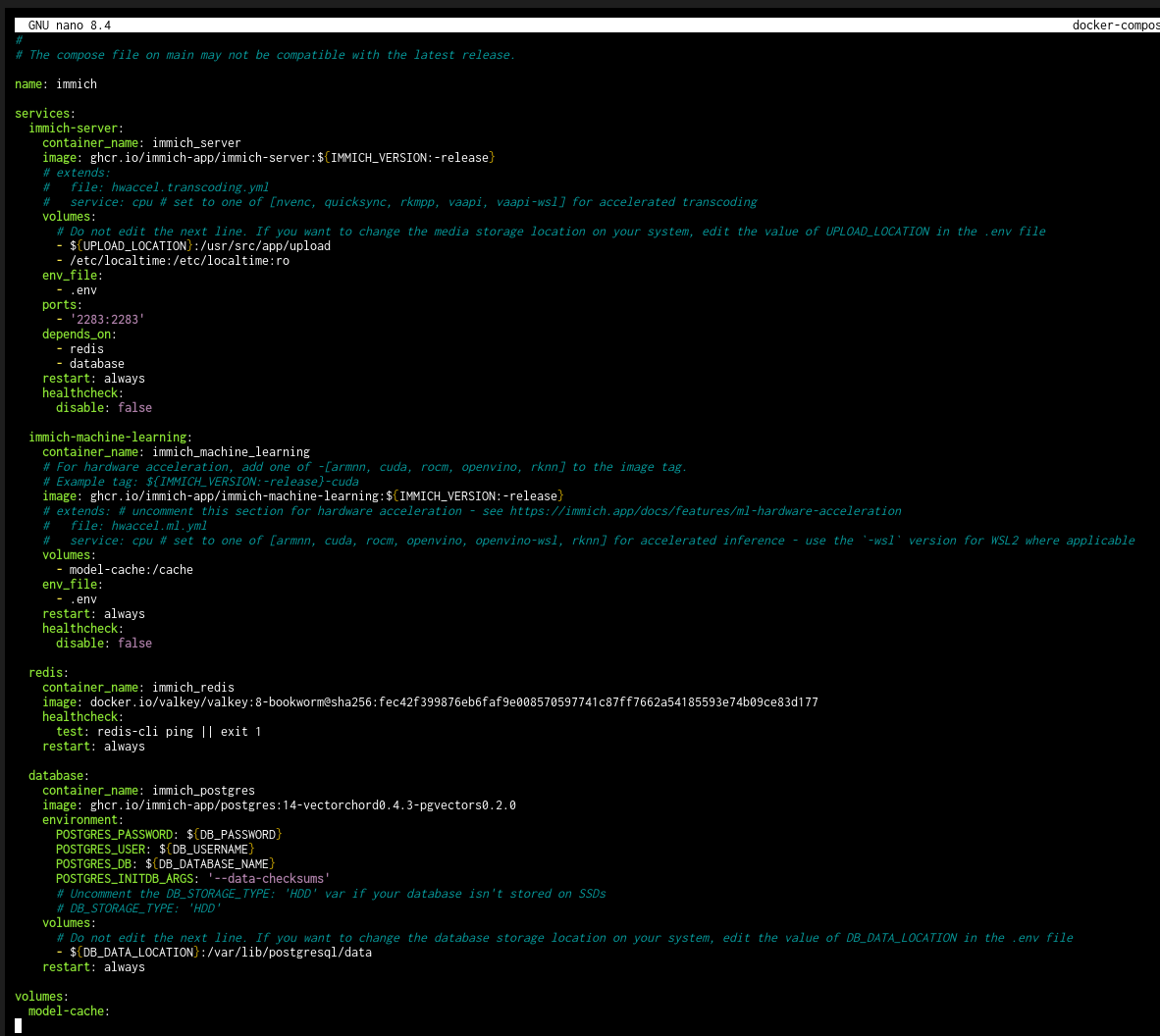The height and width of the screenshot is (1036, 1160).
Task: Click the 'name: immich' line
Action: pos(56,84)
